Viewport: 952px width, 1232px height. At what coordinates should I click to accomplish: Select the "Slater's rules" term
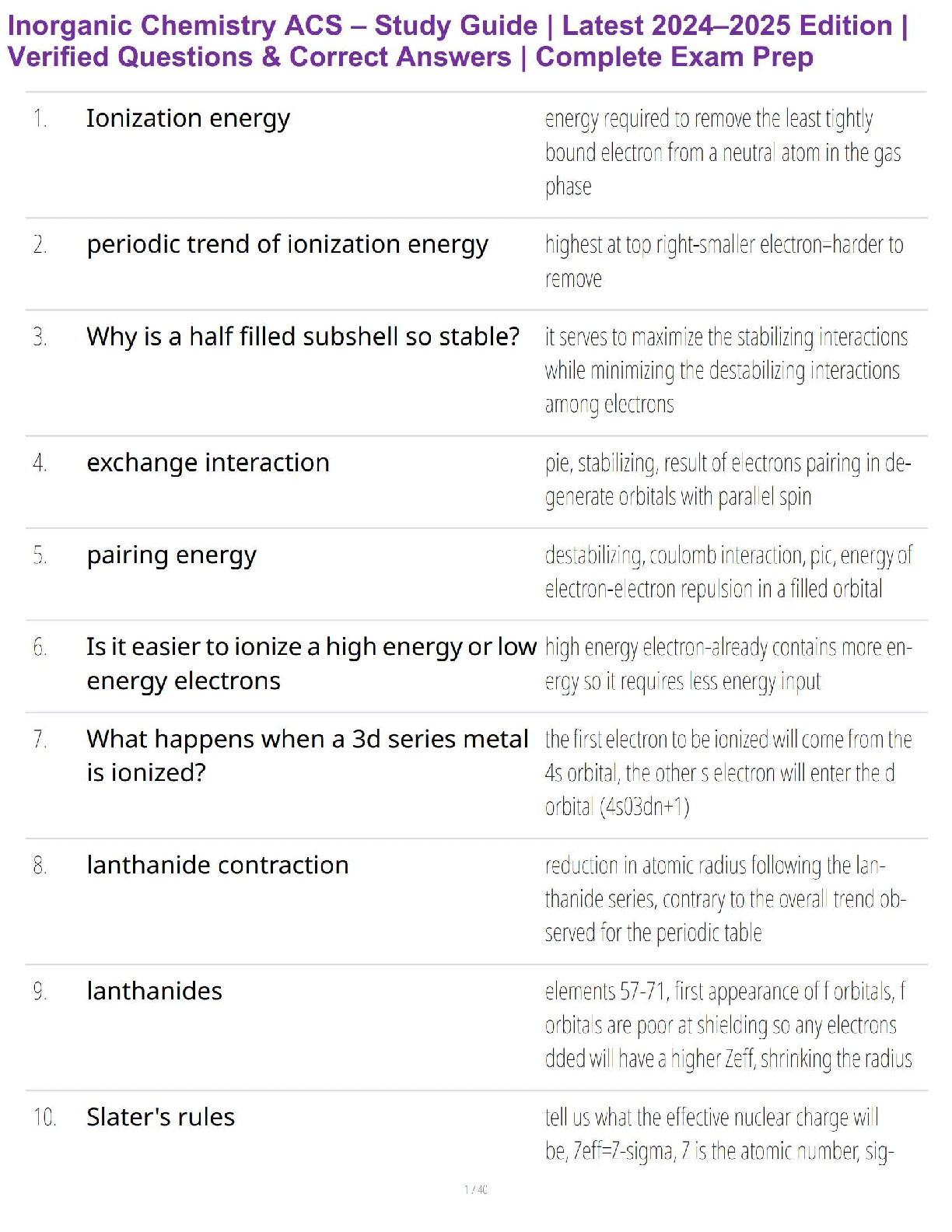point(160,1117)
